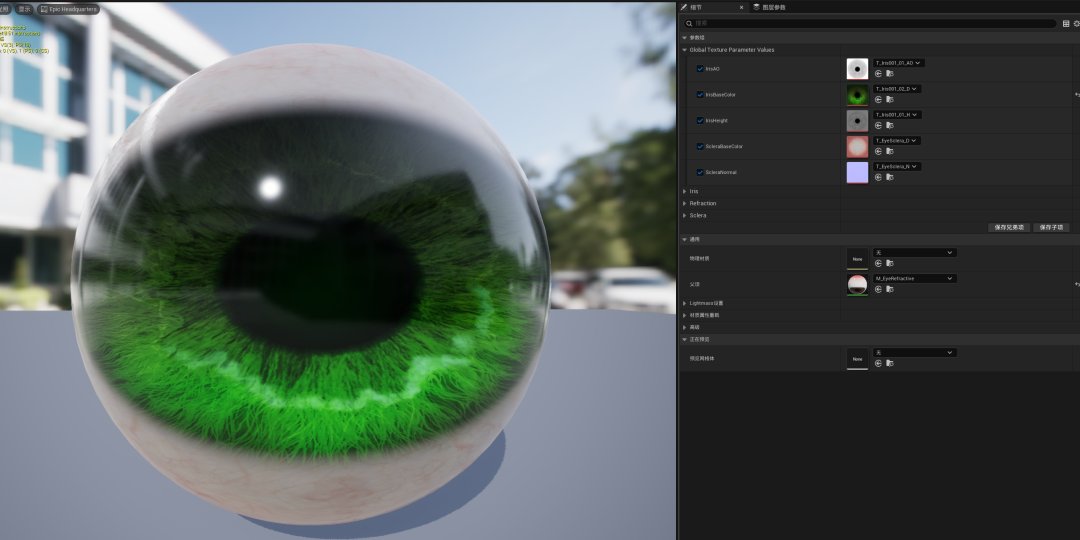The height and width of the screenshot is (540, 1080).
Task: Expand the Lightmass设置 section
Action: tap(685, 303)
